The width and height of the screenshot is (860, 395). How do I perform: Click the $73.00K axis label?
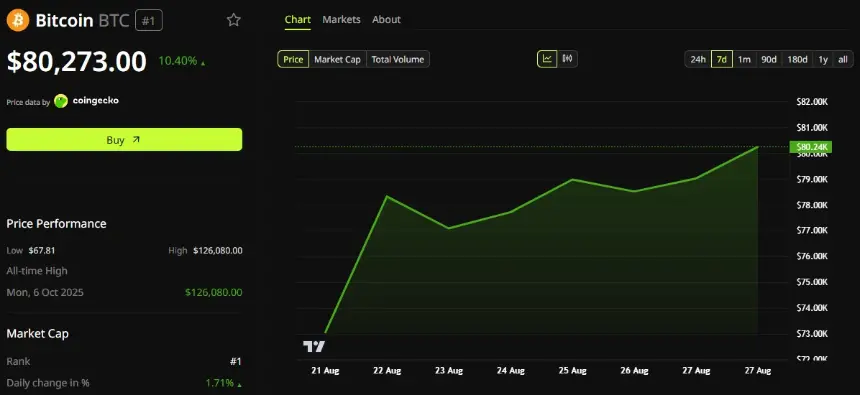coord(812,334)
